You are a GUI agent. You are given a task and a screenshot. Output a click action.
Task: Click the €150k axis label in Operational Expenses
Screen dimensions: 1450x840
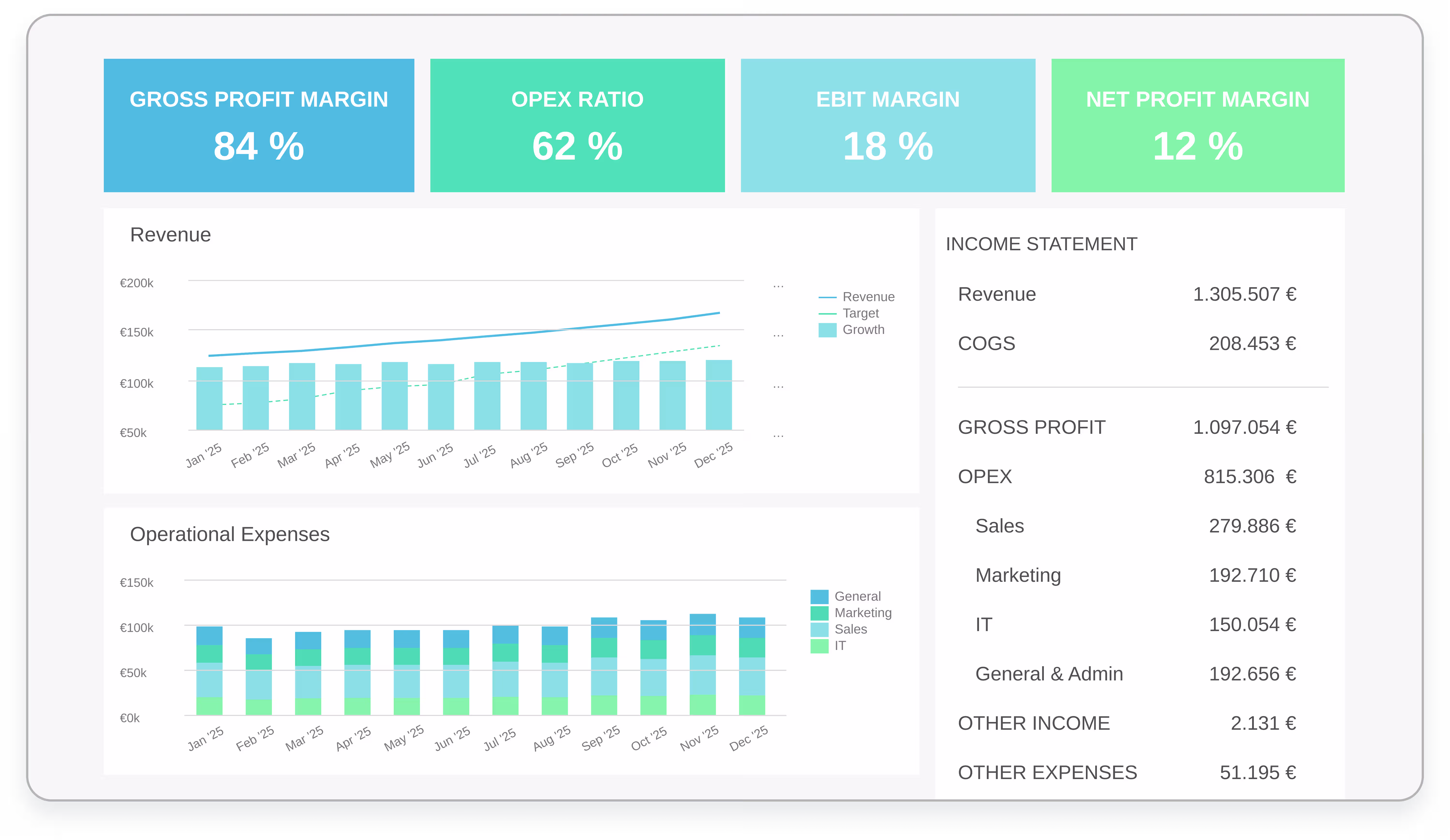pos(136,582)
